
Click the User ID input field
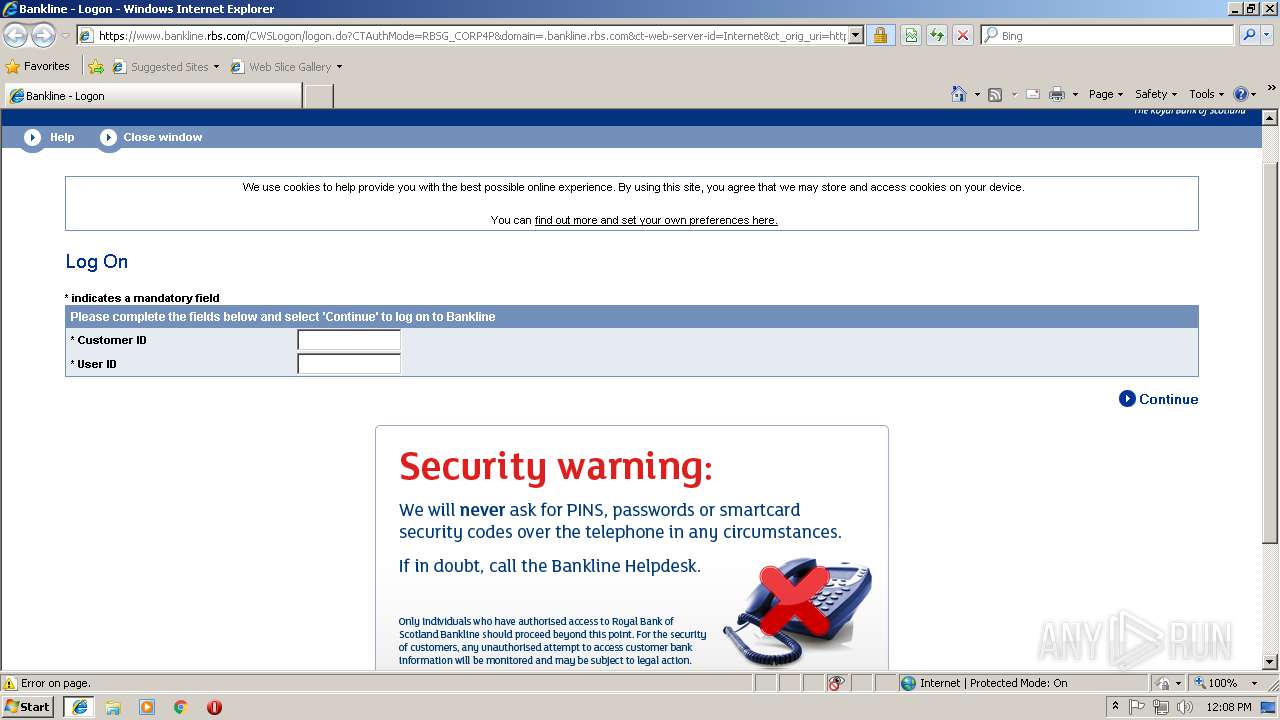tap(349, 364)
